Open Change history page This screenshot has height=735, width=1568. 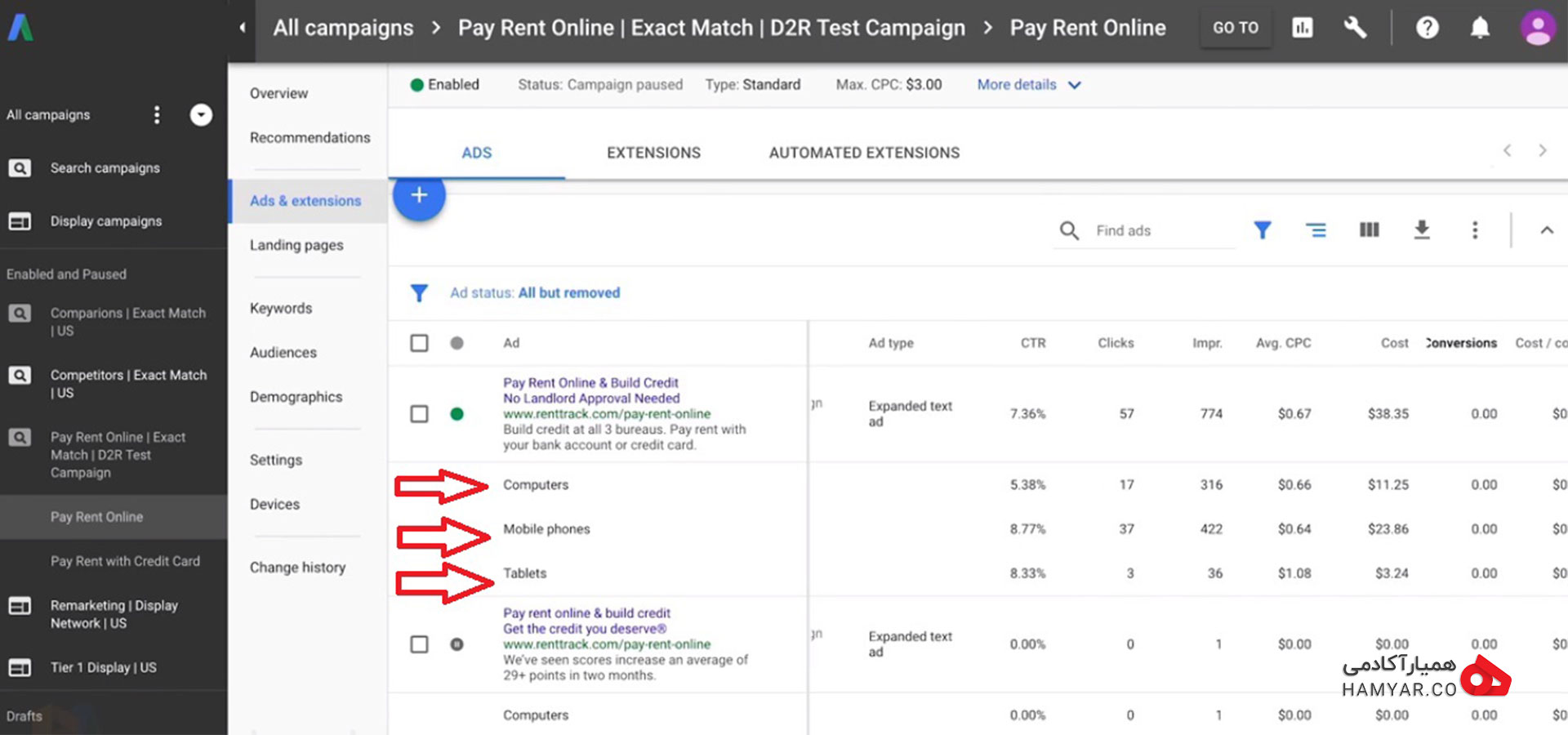pos(297,567)
